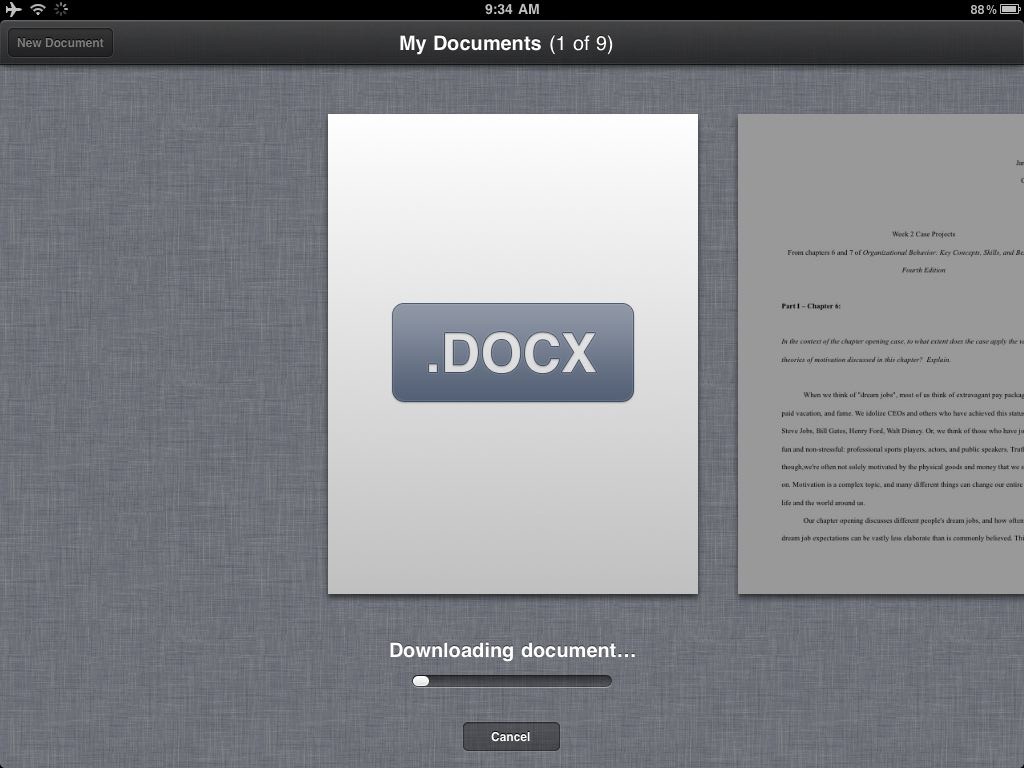Viewport: 1024px width, 768px height.
Task: Tap the airplane mode status icon
Action: click(x=13, y=9)
